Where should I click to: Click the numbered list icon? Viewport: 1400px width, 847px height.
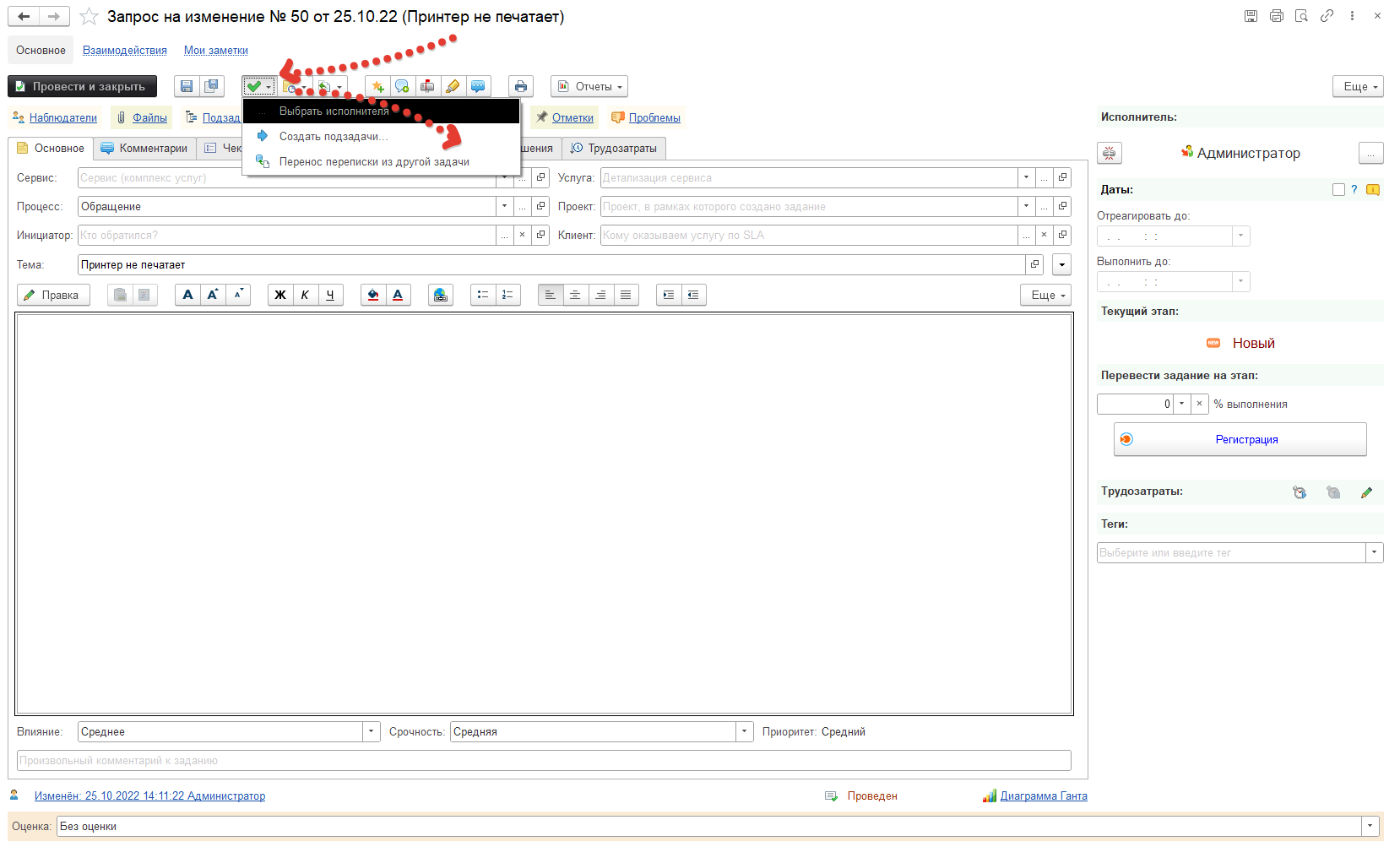[507, 295]
